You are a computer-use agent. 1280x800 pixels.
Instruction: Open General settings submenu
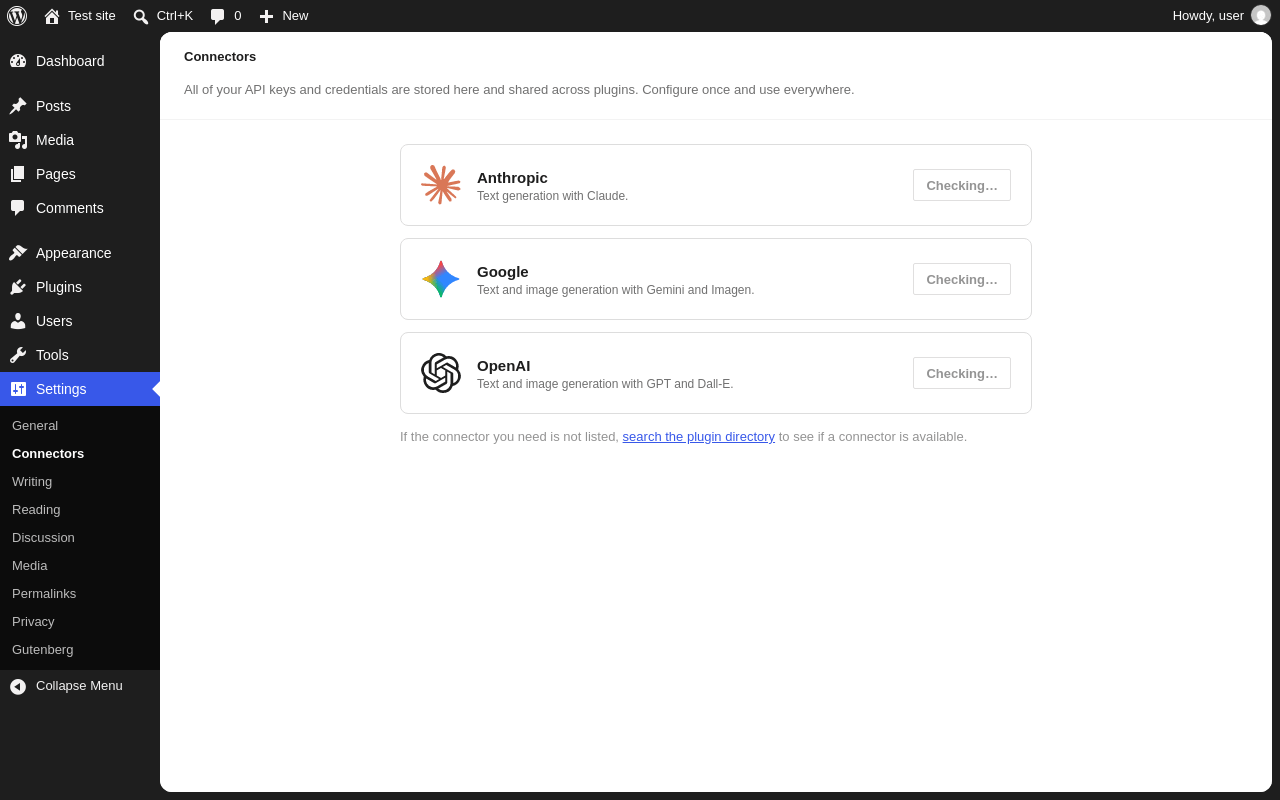pyautogui.click(x=35, y=425)
